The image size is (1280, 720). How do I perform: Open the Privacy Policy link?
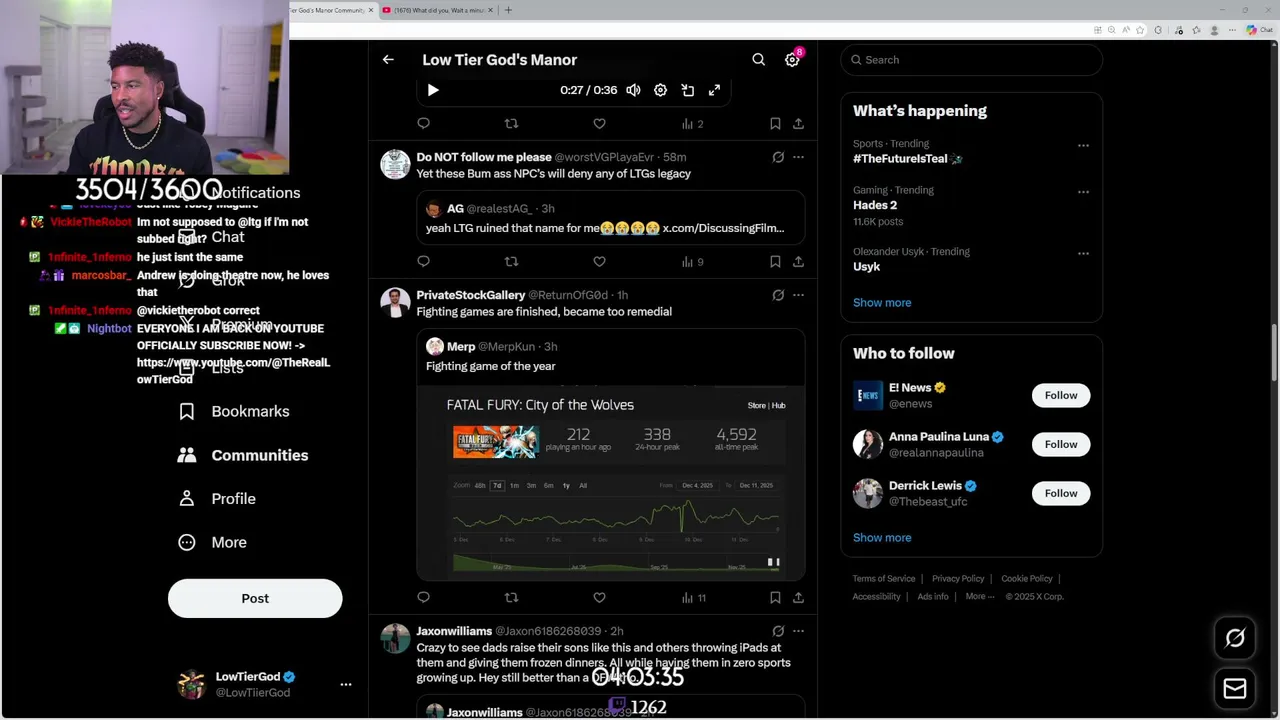click(x=958, y=579)
